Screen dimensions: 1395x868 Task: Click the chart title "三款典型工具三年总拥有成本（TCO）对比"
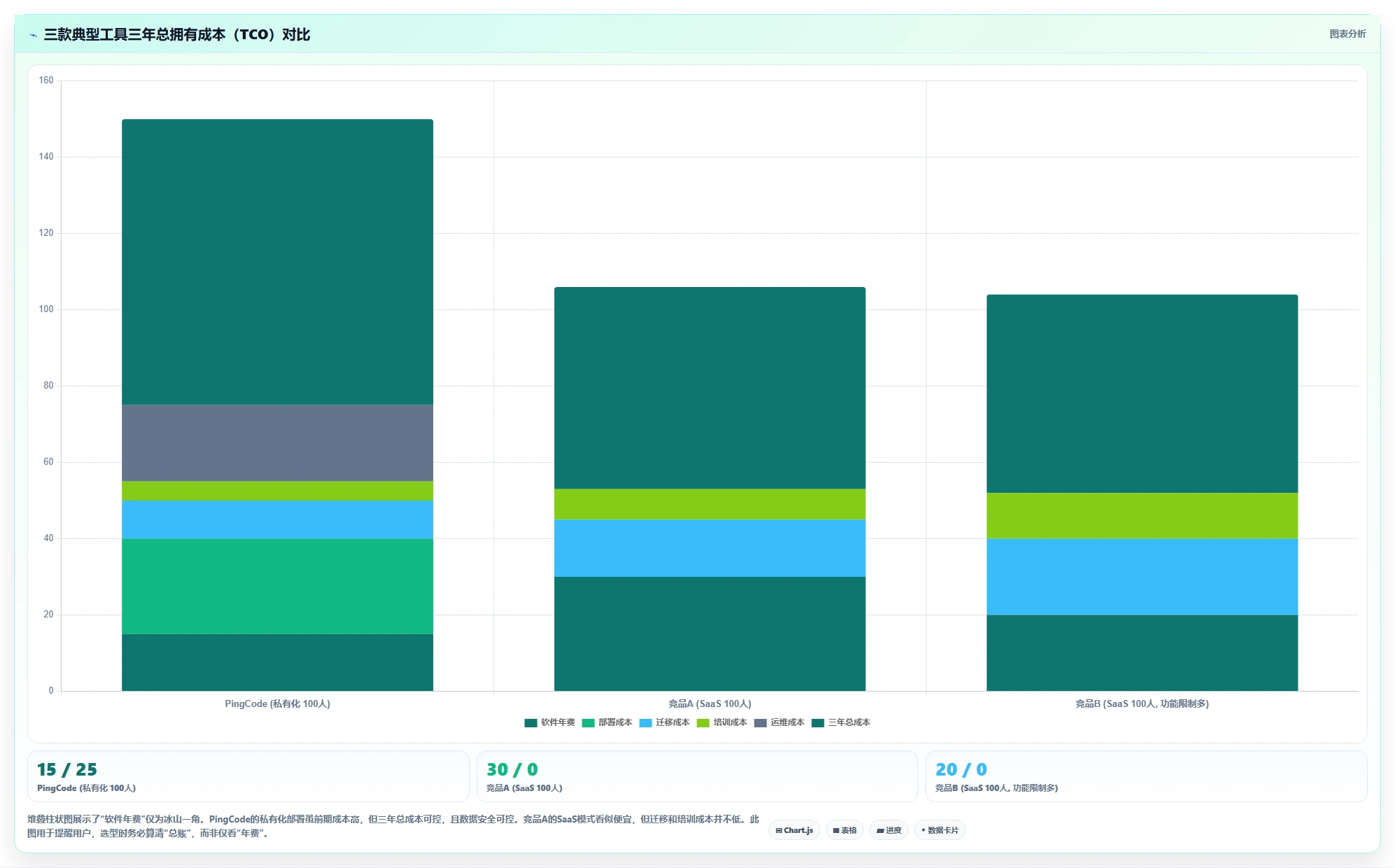(x=177, y=34)
